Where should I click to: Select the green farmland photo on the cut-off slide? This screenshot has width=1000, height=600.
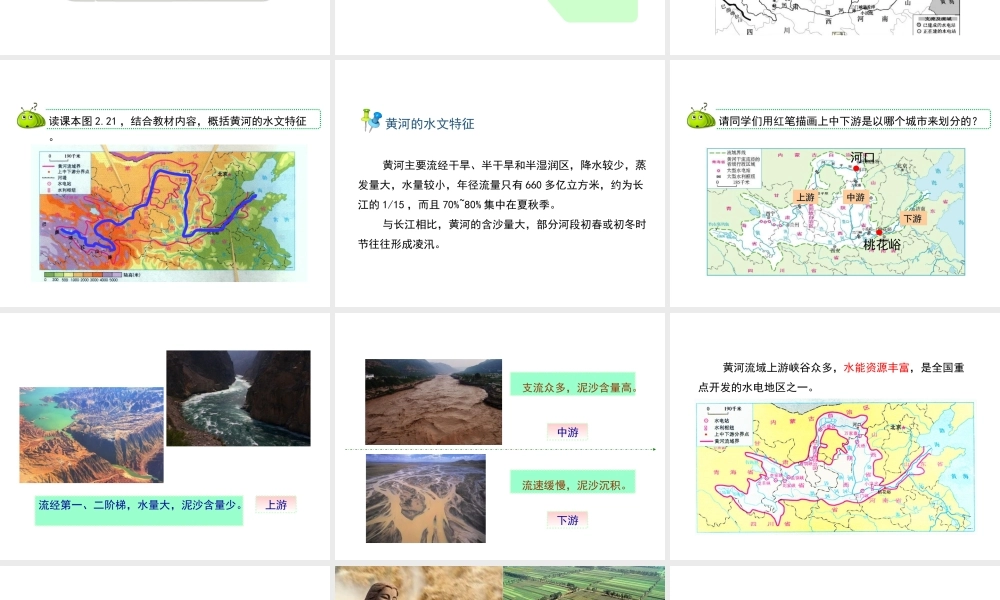tap(584, 583)
